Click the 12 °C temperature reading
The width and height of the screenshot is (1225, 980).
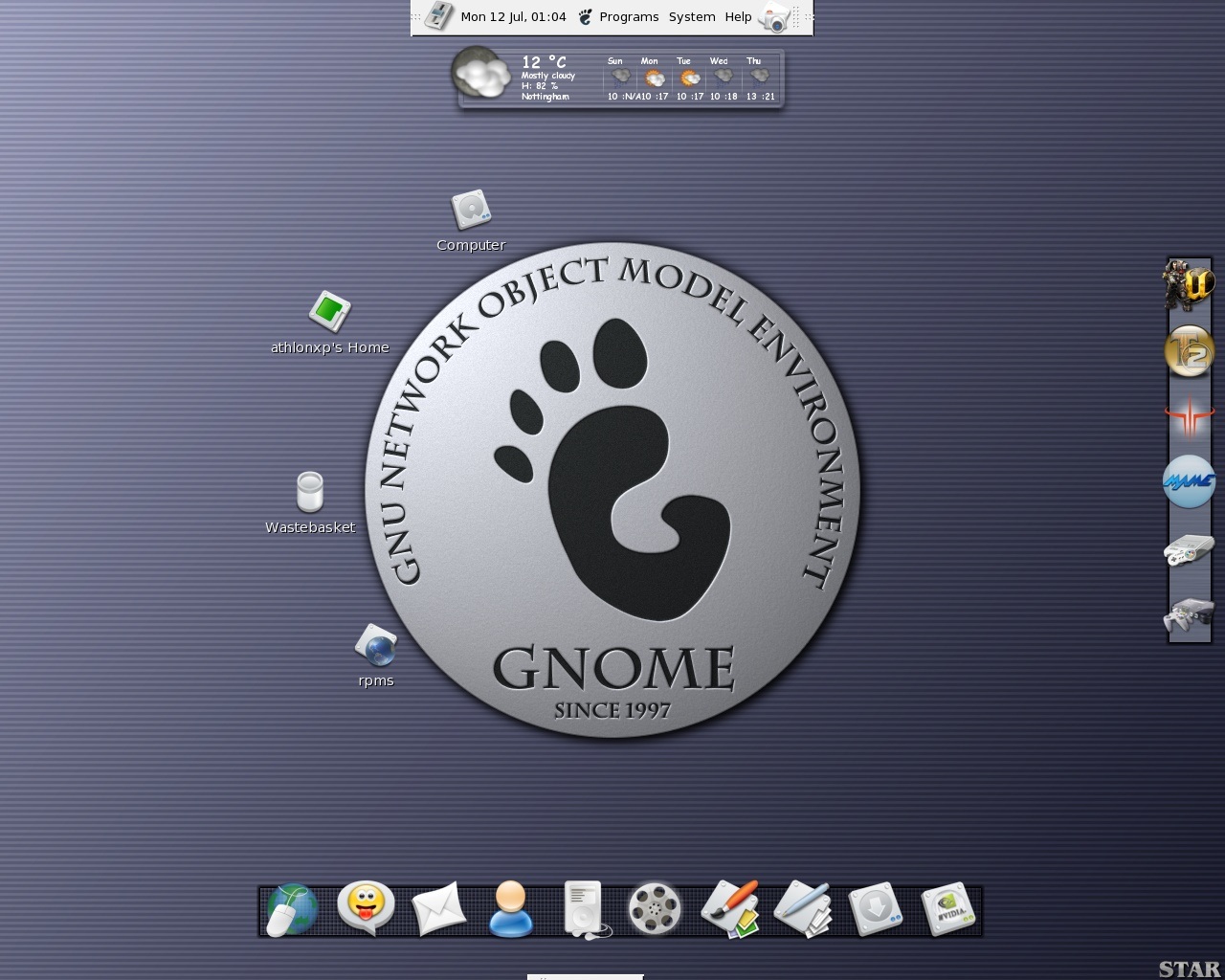544,61
